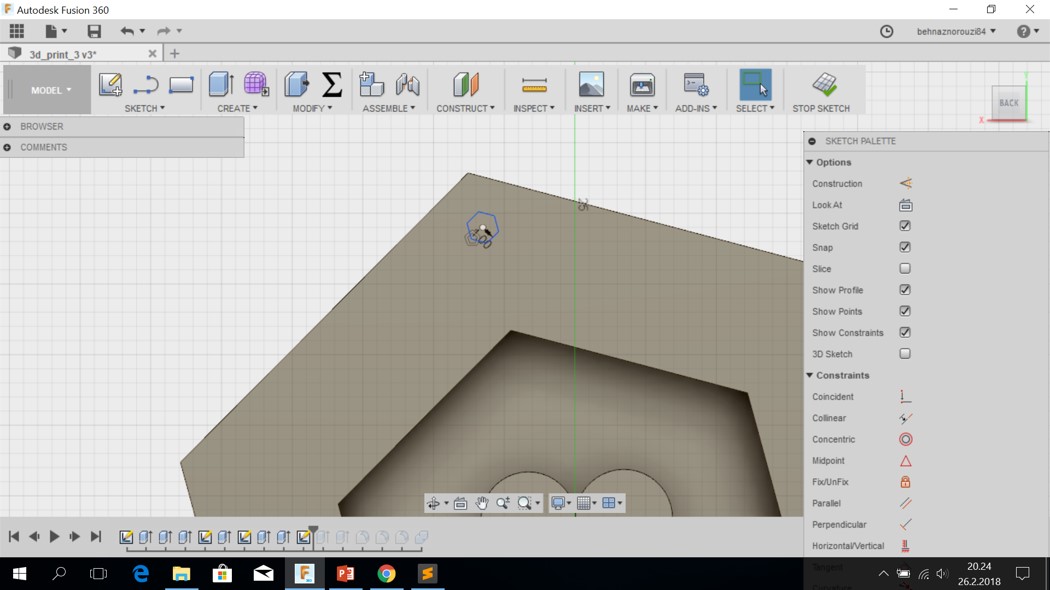This screenshot has height=590, width=1050.
Task: Apply the Perpendicular constraint
Action: (905, 524)
